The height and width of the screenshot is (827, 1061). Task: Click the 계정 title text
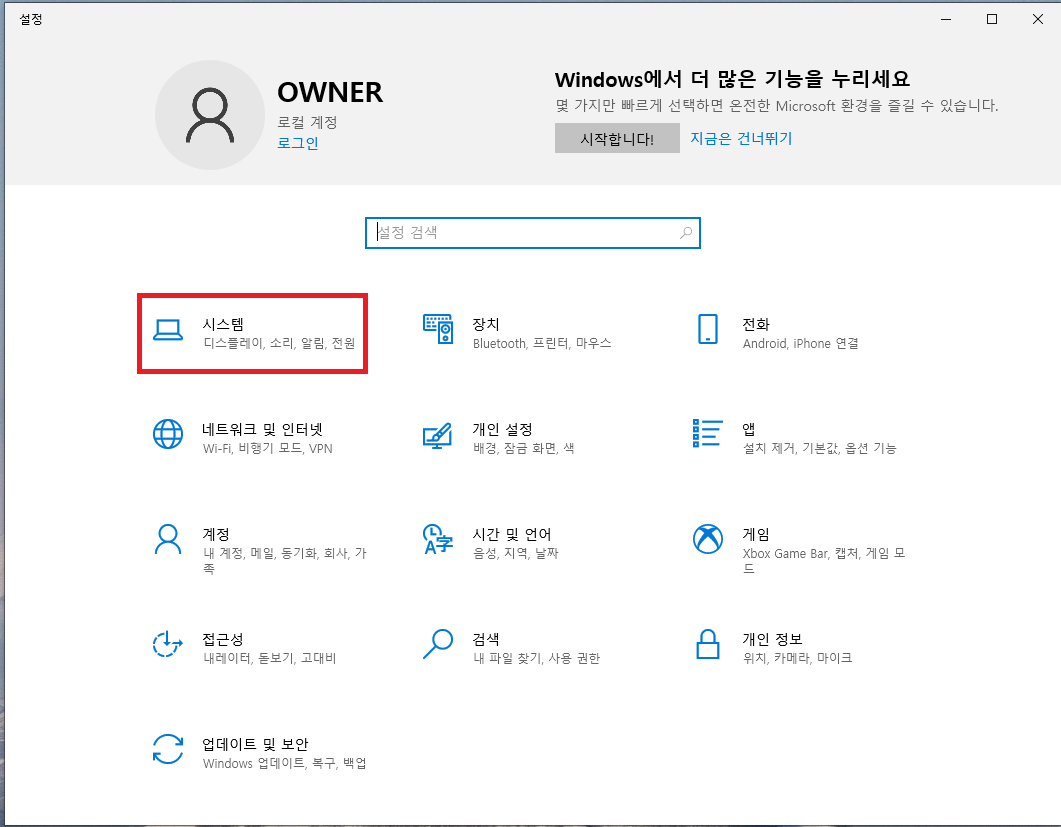(216, 534)
